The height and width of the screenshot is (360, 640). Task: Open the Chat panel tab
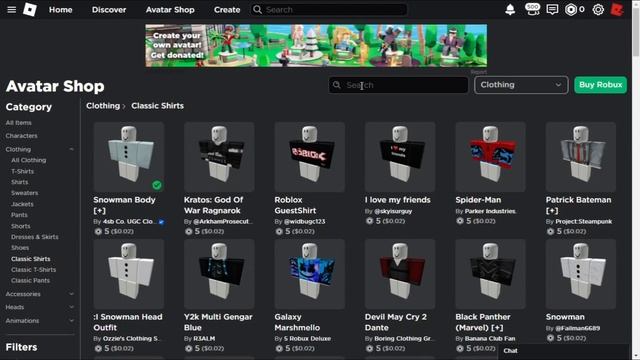(x=510, y=351)
